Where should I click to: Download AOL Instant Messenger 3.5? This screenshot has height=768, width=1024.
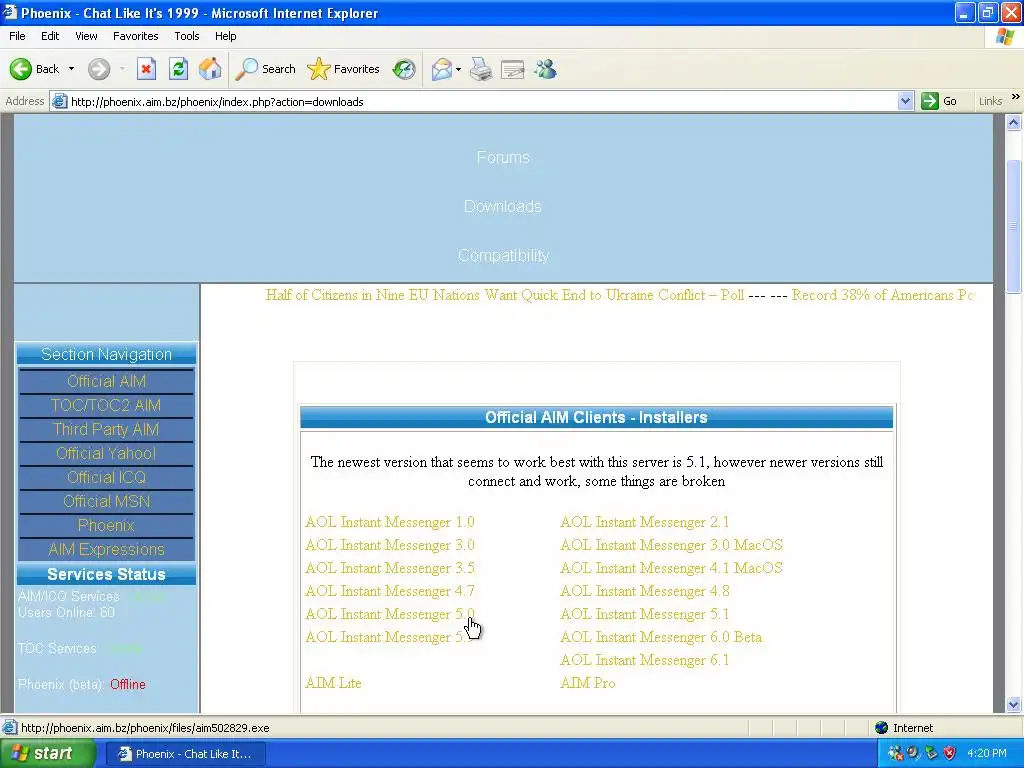coord(390,568)
